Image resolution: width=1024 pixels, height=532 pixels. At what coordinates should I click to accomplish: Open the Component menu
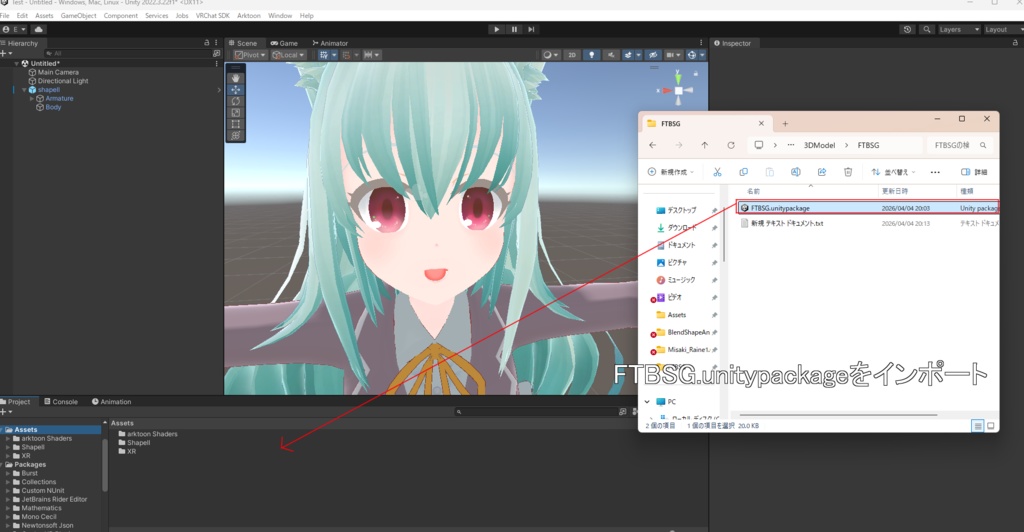[121, 16]
